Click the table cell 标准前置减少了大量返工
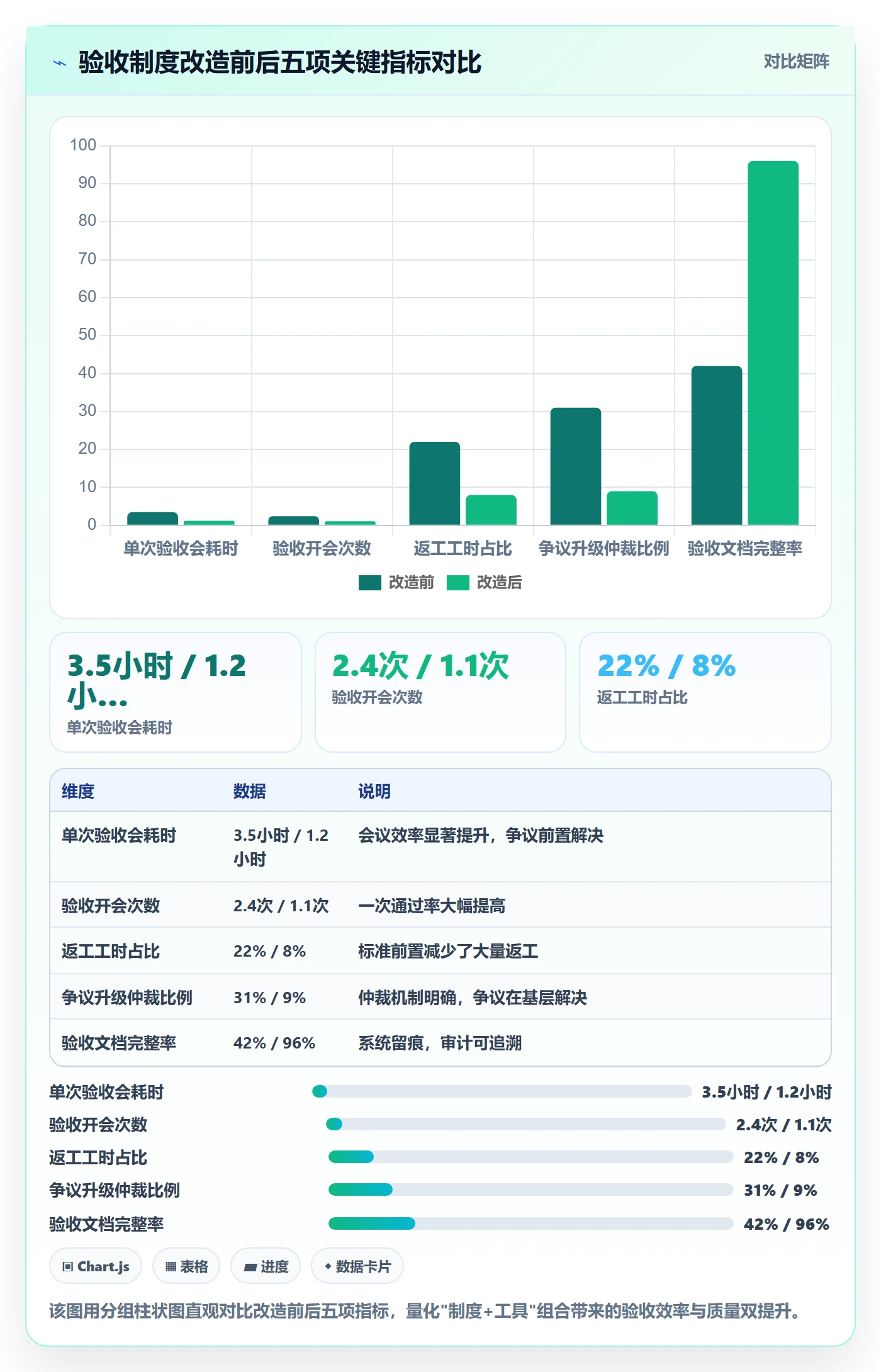 coord(448,951)
